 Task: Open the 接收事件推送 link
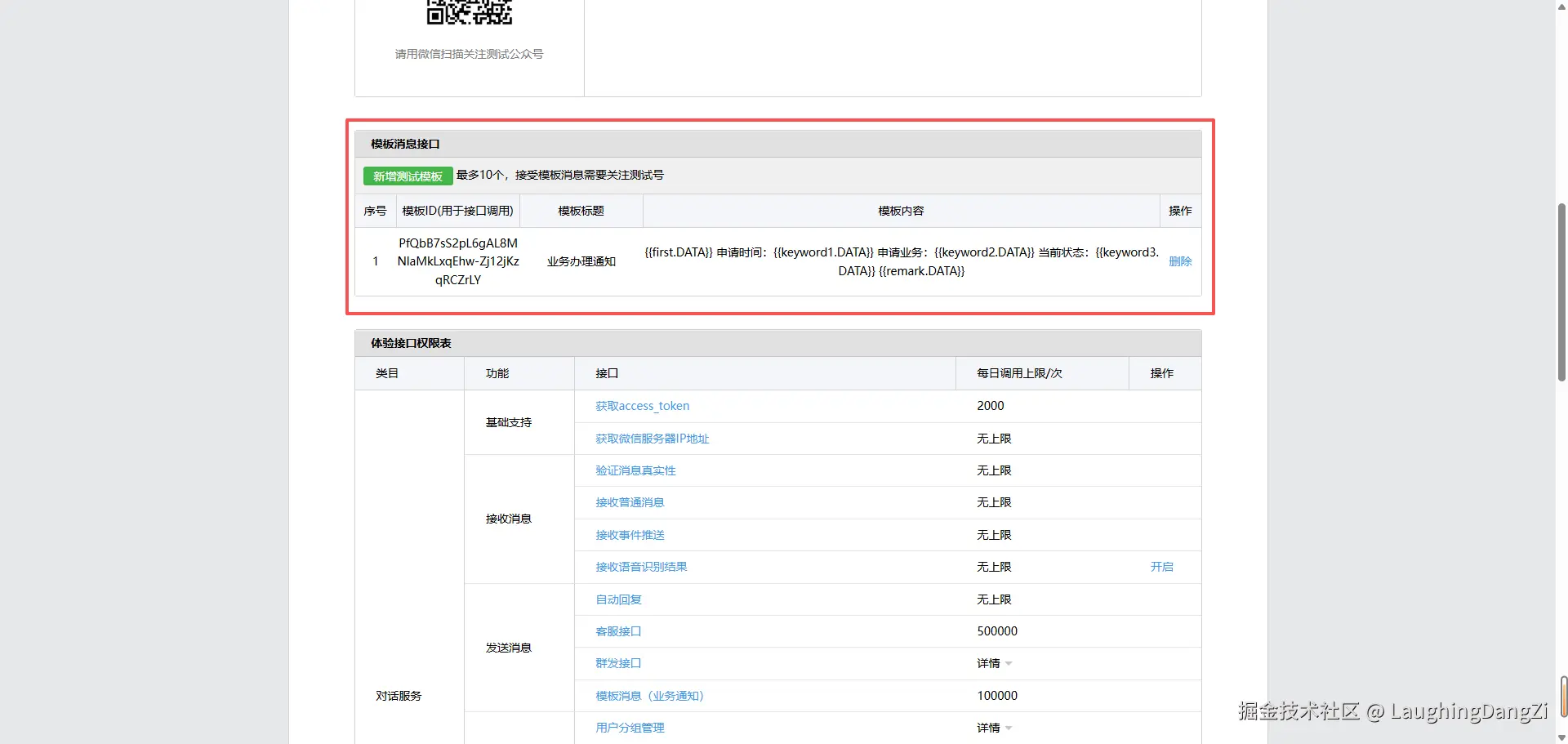(630, 535)
